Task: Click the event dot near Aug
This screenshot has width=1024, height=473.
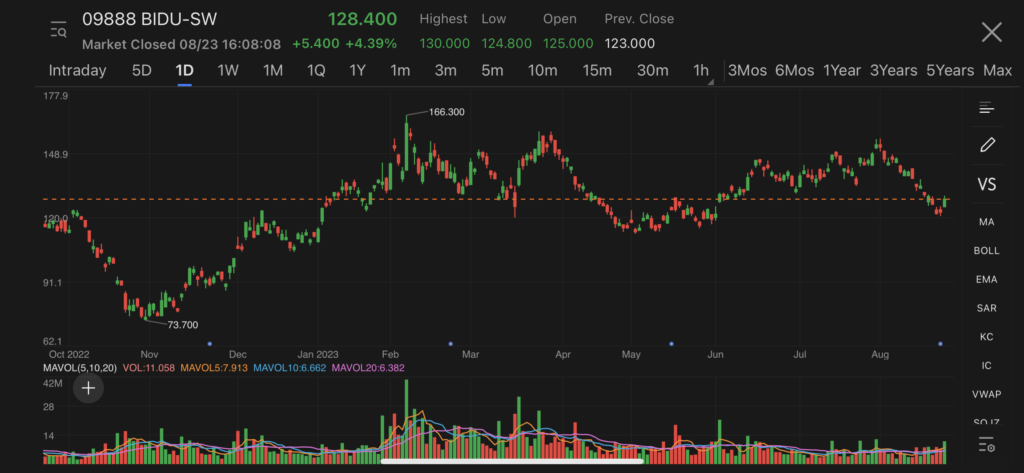Action: (940, 344)
